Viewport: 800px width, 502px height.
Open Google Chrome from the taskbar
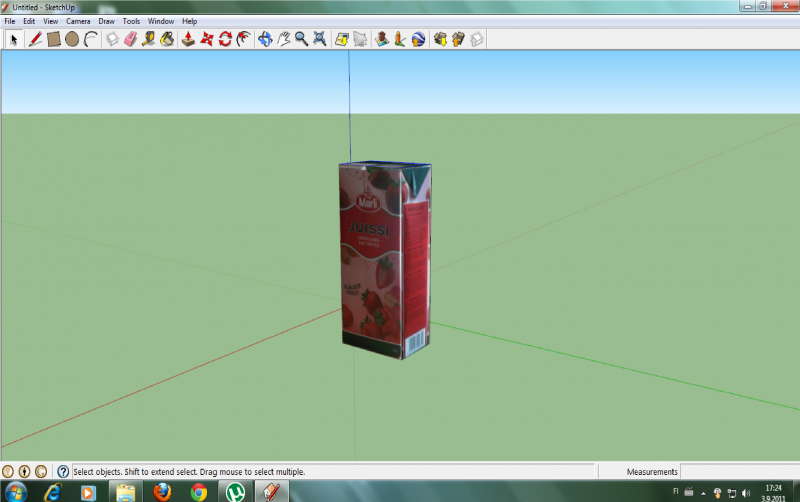point(199,492)
